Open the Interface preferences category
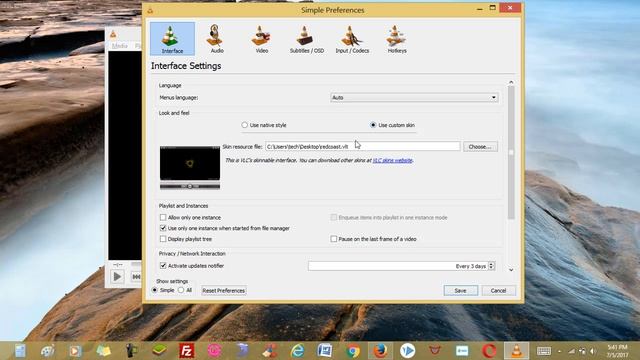Screen dimensions: 640x360 [x=172, y=39]
